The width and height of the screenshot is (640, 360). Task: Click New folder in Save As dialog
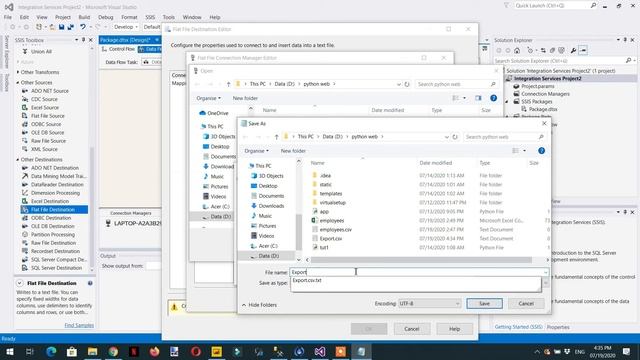tap(293, 151)
